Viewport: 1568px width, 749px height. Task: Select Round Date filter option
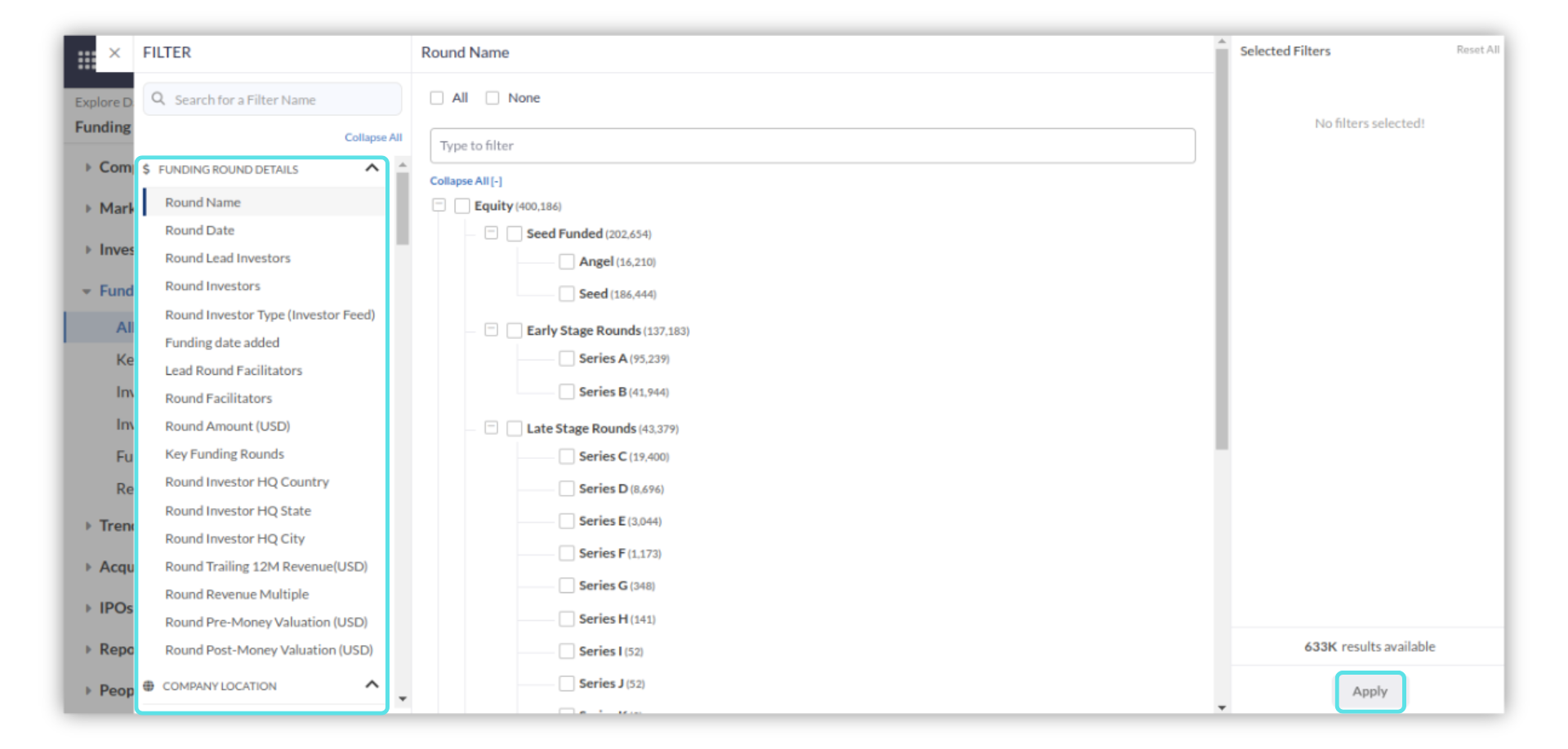pyautogui.click(x=200, y=230)
